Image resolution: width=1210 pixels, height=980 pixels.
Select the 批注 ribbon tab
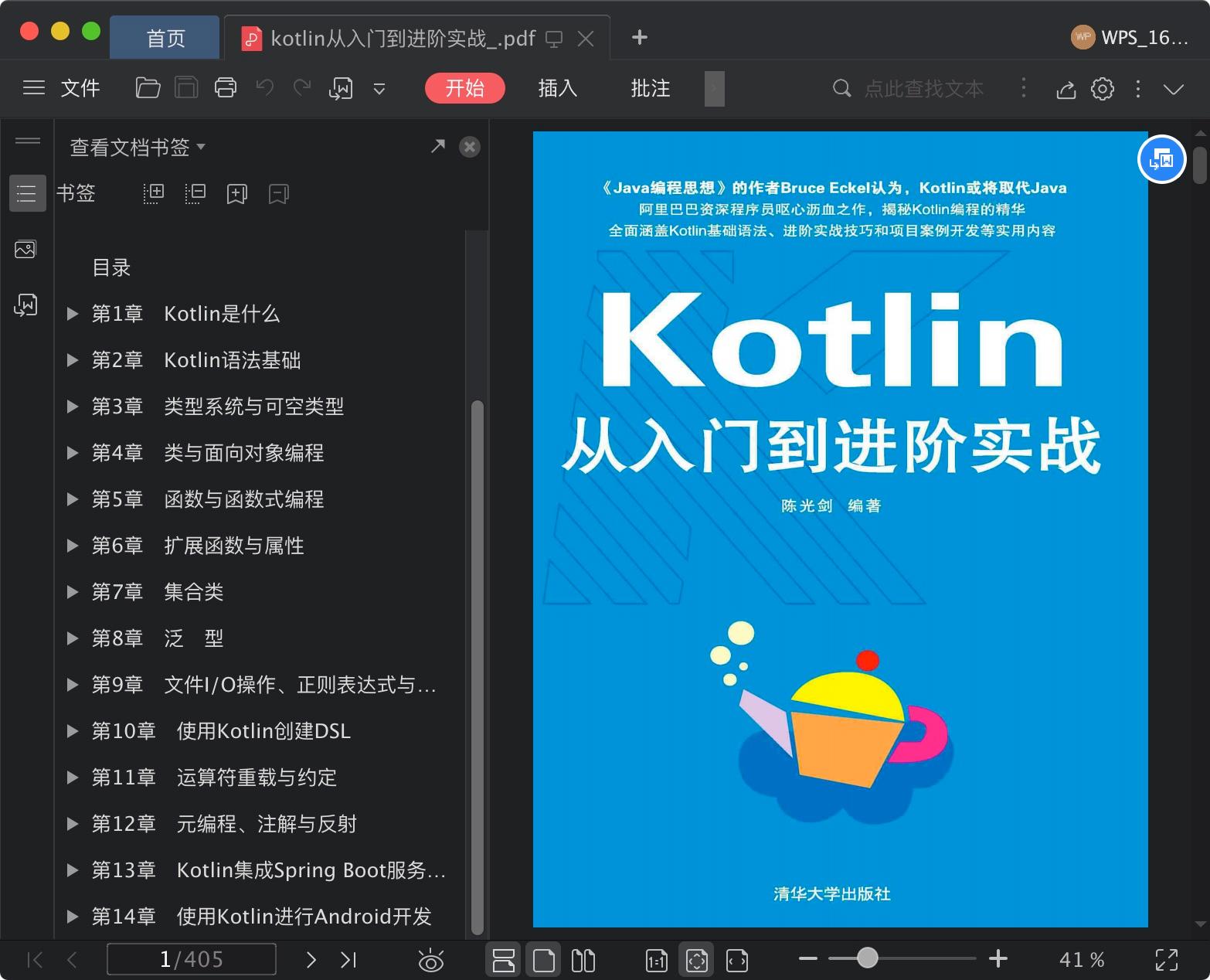coord(651,88)
